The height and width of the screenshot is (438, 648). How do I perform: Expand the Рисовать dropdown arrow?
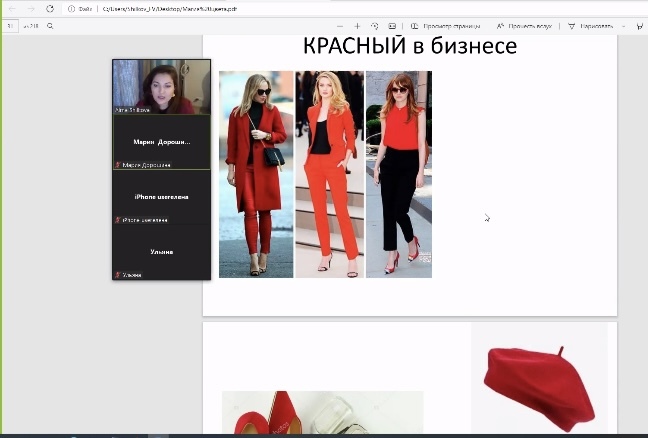click(x=624, y=26)
